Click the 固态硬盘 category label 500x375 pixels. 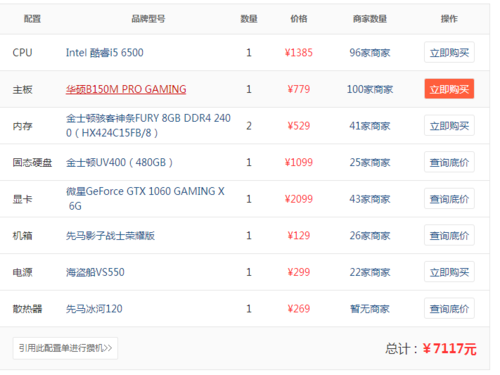[32, 163]
